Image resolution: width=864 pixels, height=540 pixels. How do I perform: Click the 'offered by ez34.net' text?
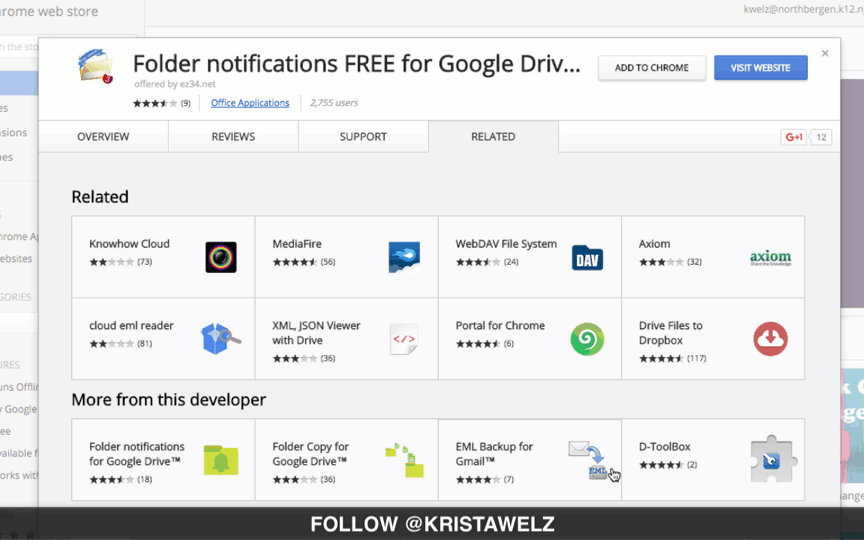(x=175, y=84)
